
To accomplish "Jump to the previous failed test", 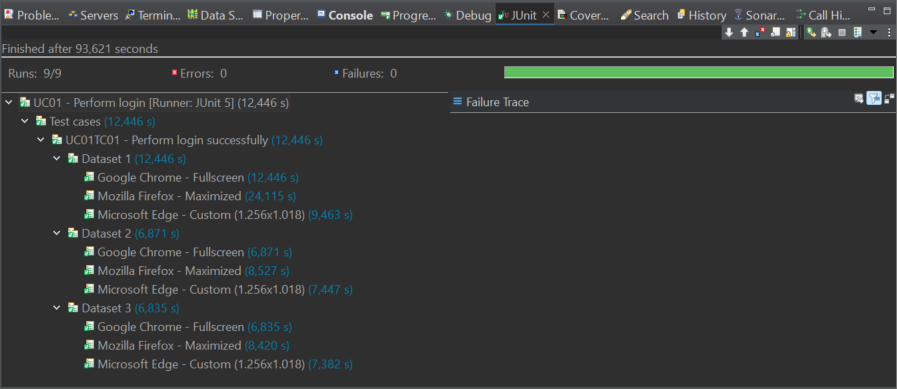I will coord(744,33).
